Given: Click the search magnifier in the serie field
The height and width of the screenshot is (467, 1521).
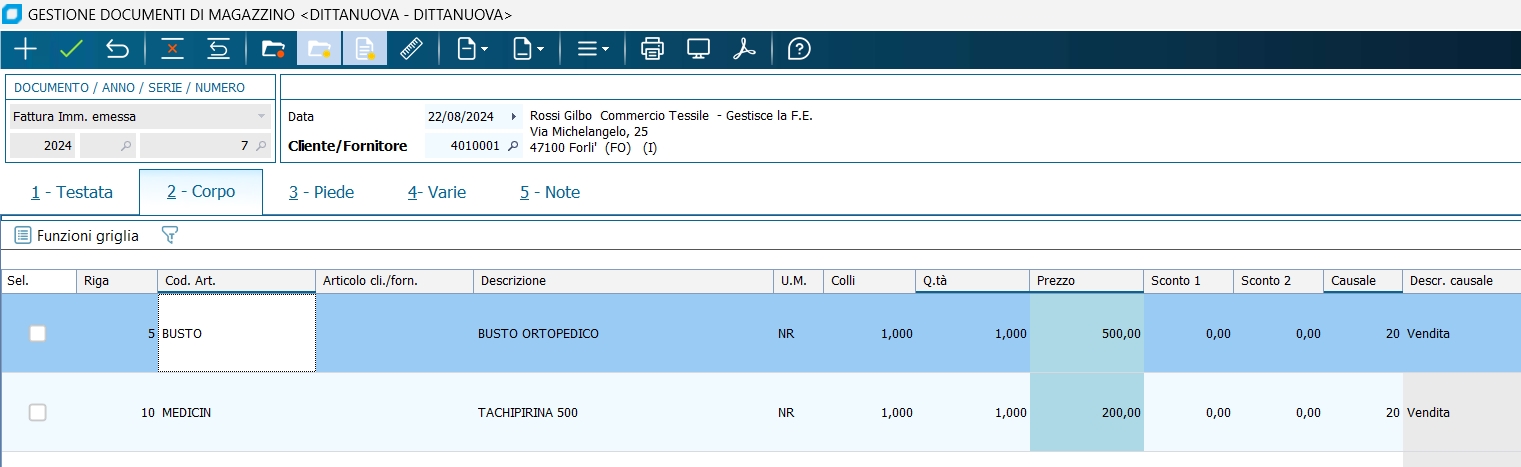Looking at the screenshot, I should (126, 146).
